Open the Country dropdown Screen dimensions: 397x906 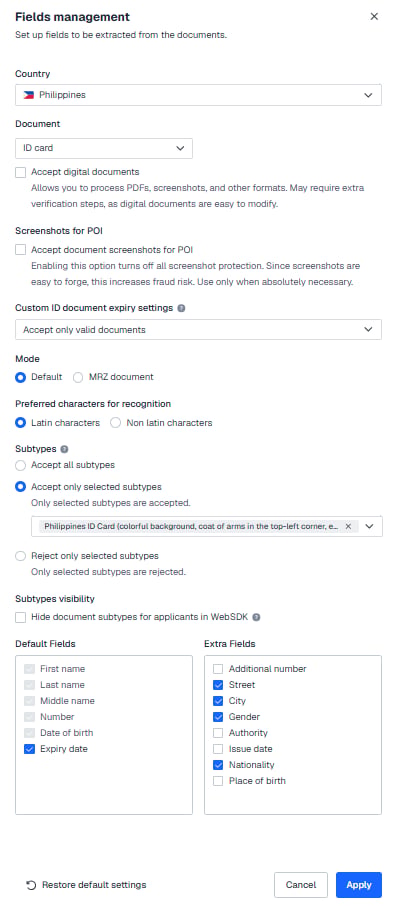pos(198,95)
